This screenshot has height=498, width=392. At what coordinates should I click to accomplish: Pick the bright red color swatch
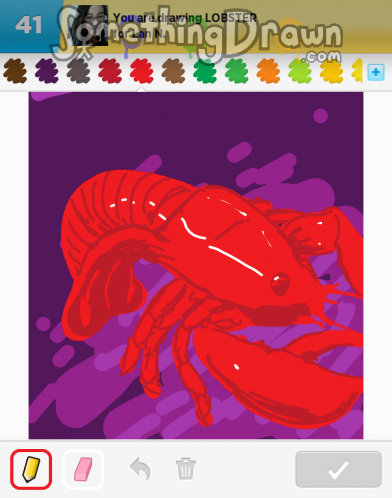[x=142, y=71]
